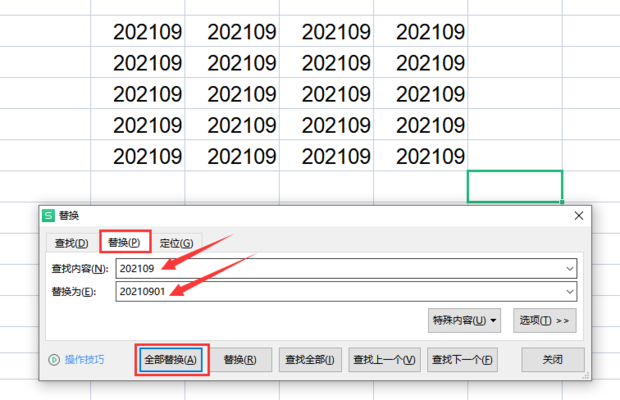Select the first 202109 cell in top row
Image resolution: width=620 pixels, height=400 pixels.
[147, 32]
